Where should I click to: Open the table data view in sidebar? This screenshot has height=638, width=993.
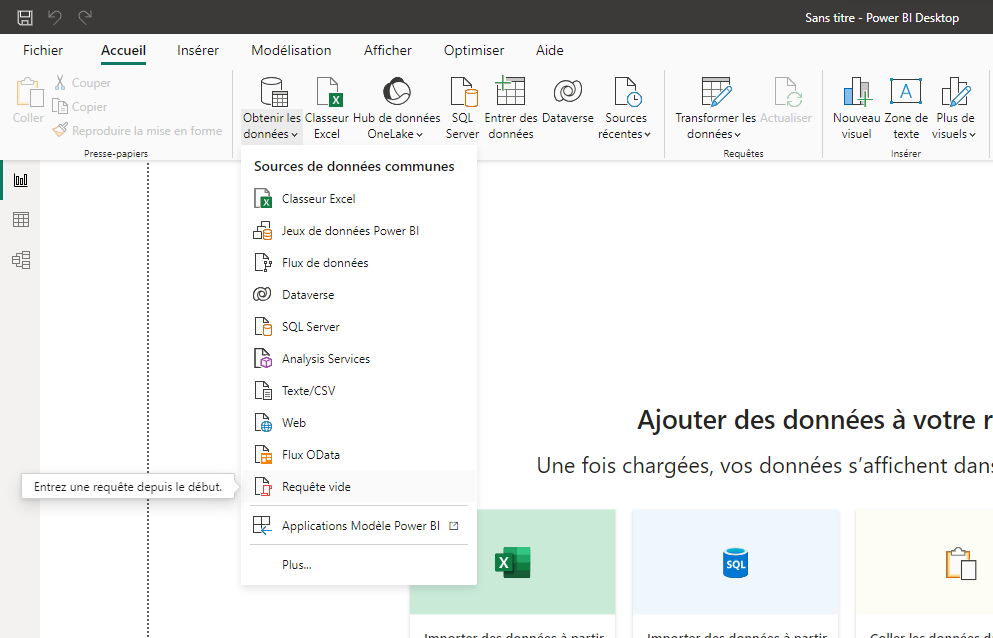tap(21, 220)
